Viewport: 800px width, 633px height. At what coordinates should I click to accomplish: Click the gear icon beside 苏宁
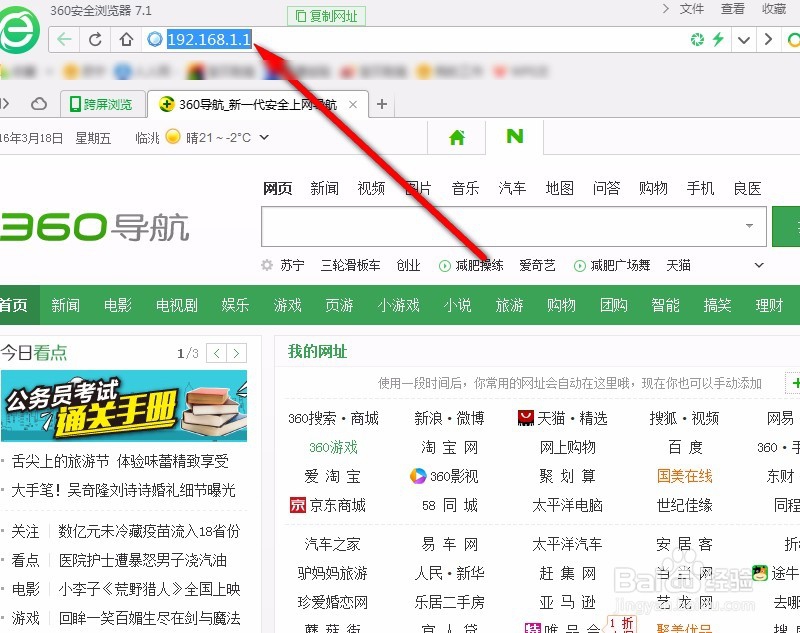(x=267, y=265)
